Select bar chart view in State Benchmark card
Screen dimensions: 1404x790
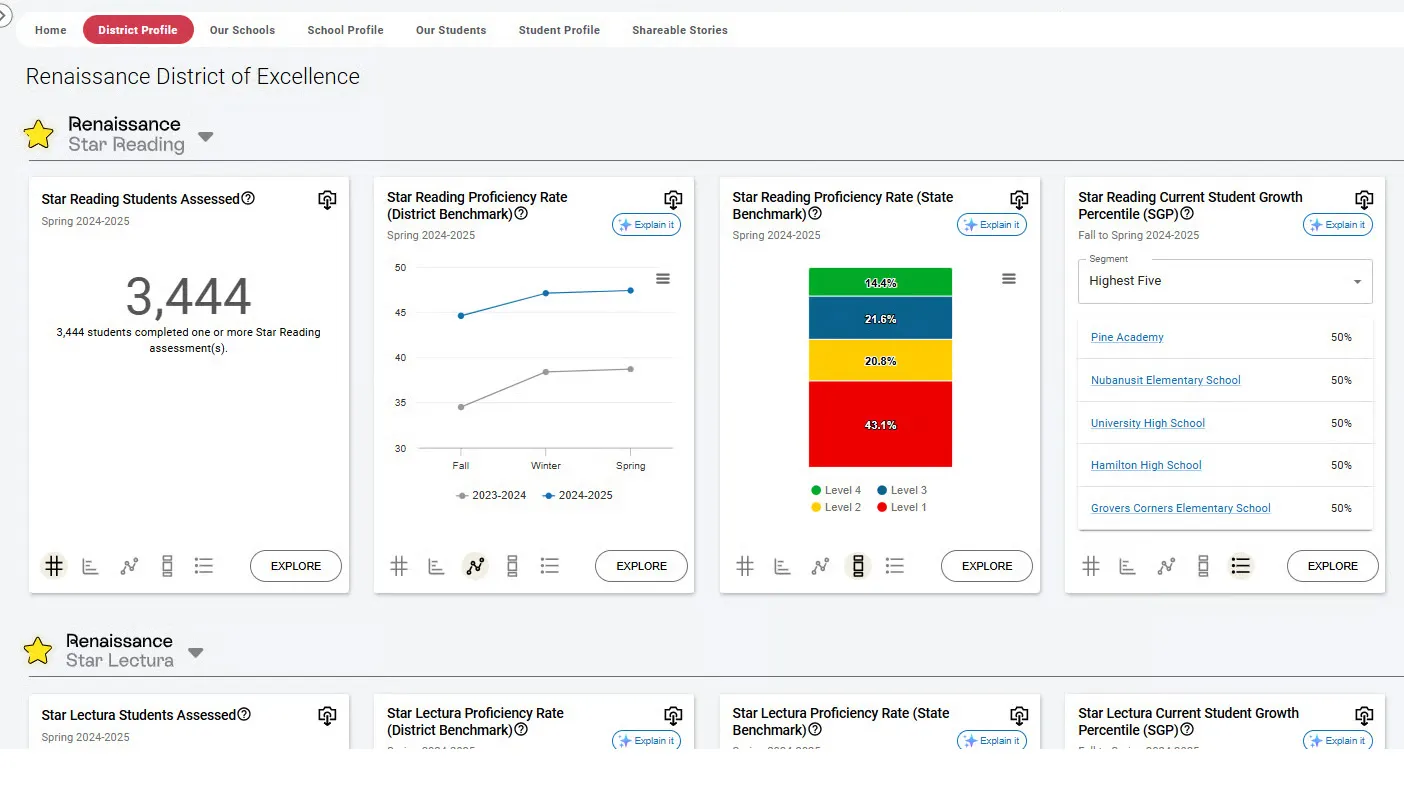click(782, 566)
